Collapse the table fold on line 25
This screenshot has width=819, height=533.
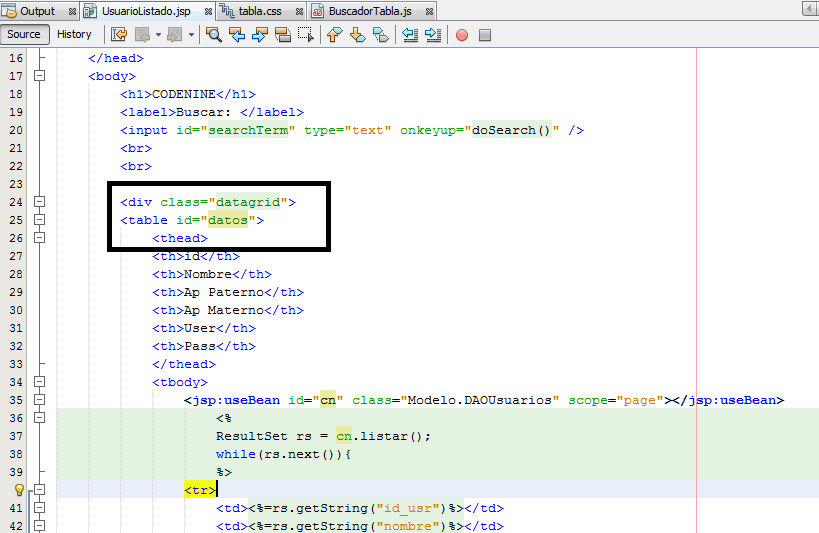point(39,219)
